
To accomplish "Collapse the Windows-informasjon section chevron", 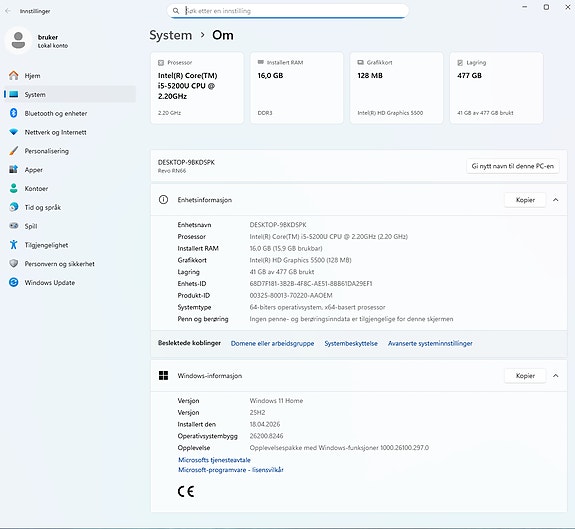I will pos(556,376).
